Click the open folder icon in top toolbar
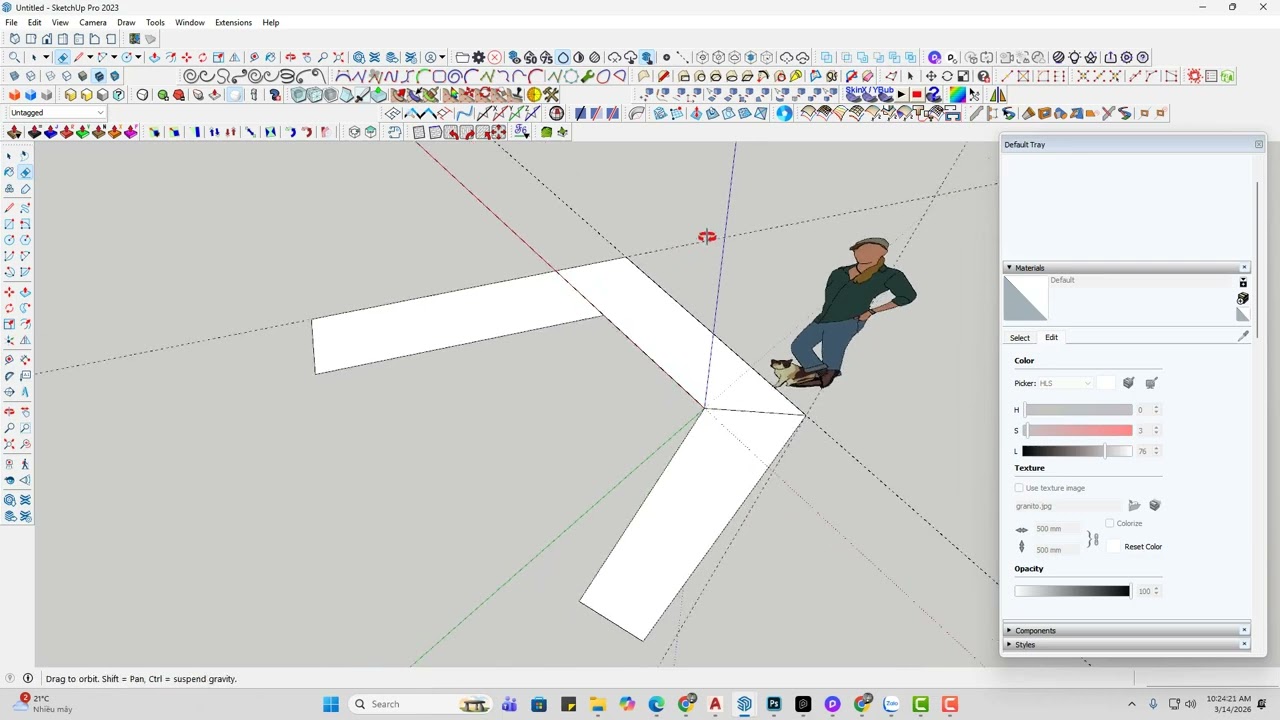 point(462,57)
